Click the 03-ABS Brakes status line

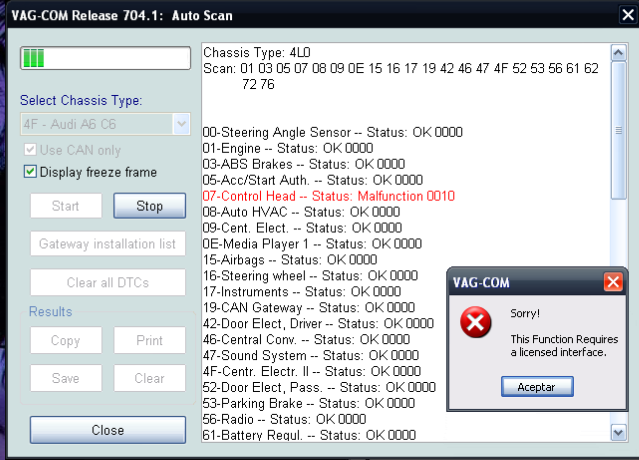pyautogui.click(x=304, y=164)
